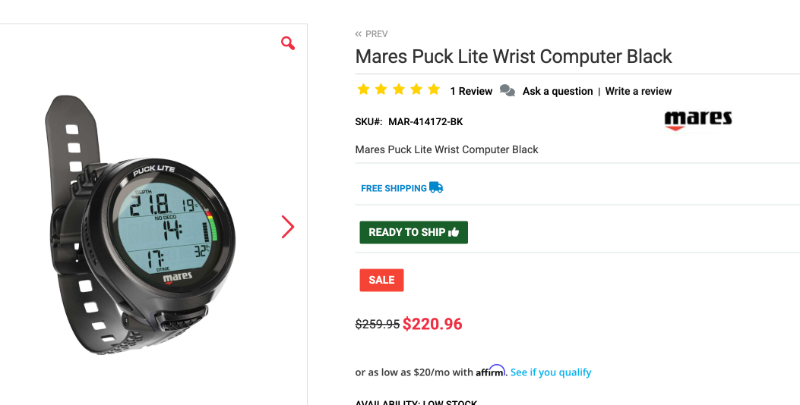Go to the PREV product link

(372, 34)
